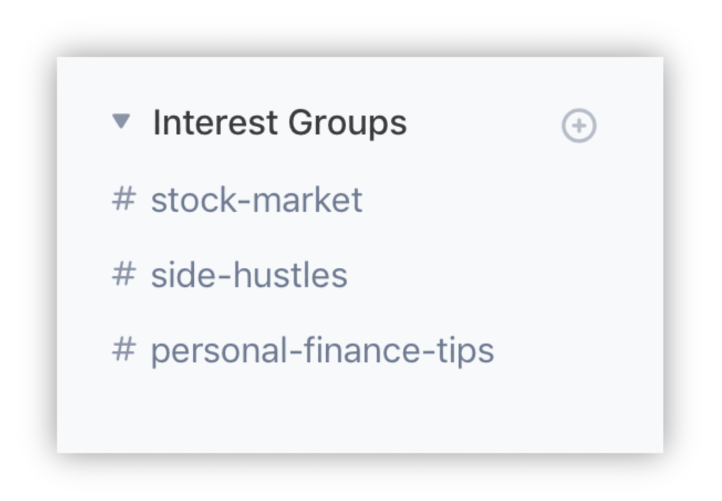Image resolution: width=722 pixels, height=501 pixels.
Task: Add a new channel to Interest Groups
Action: 579,125
